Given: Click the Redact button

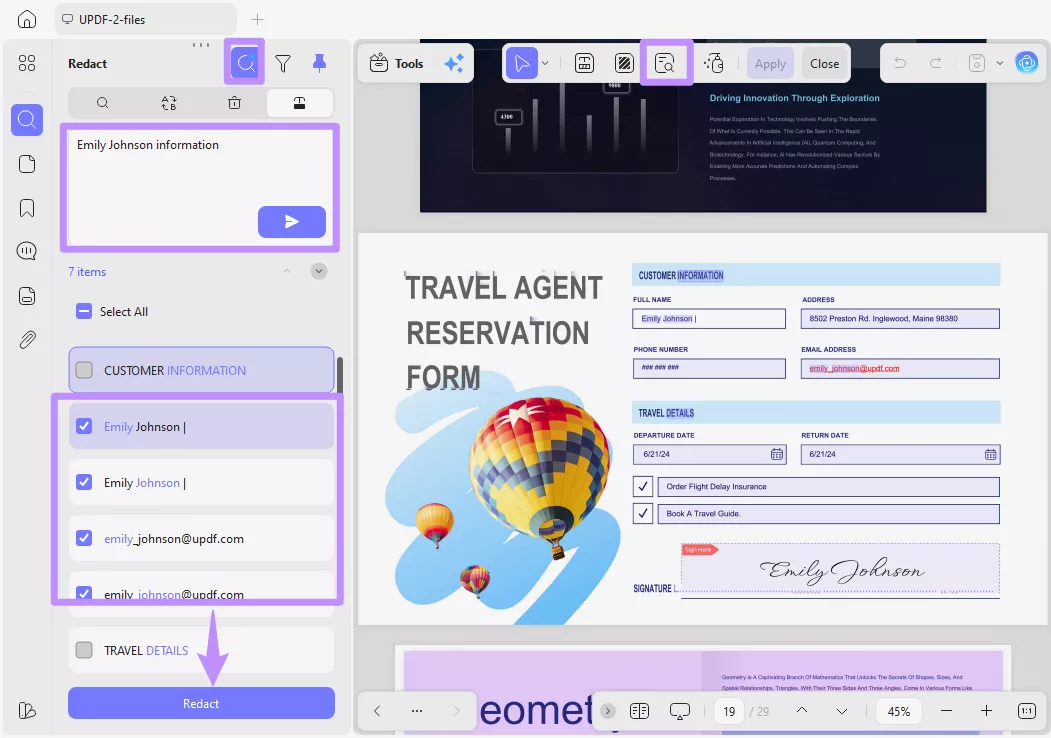Looking at the screenshot, I should [x=200, y=703].
